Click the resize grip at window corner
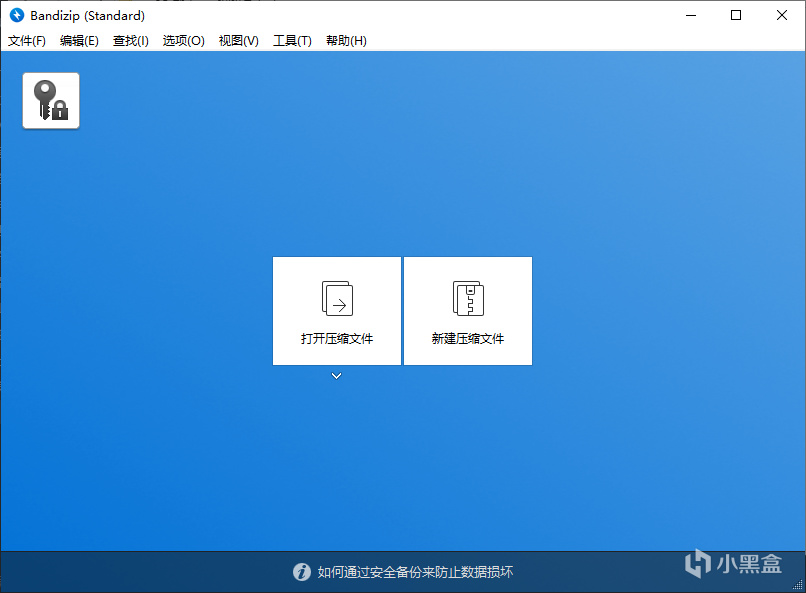Image resolution: width=806 pixels, height=593 pixels. [x=798, y=585]
